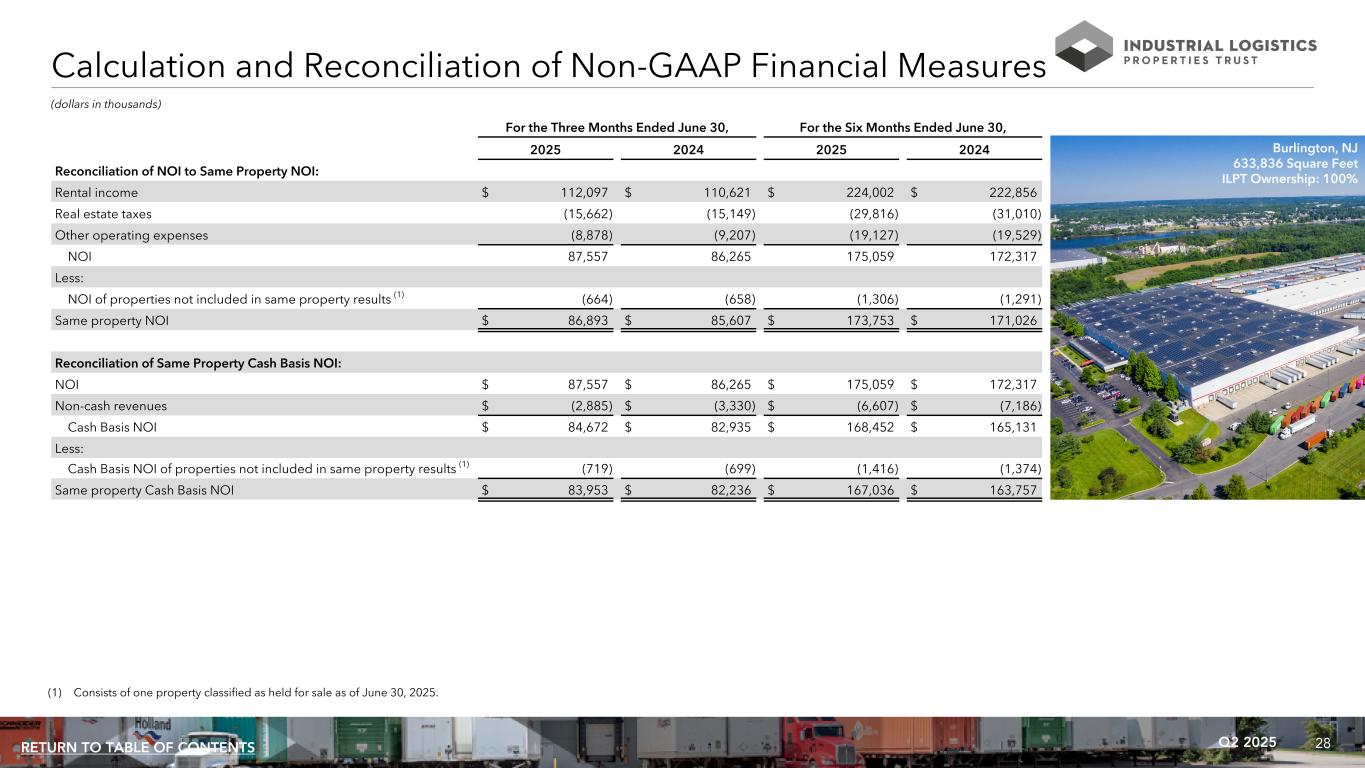Click the Same property Cash Basis NOI label
Viewport: 1365px width, 768px height.
tap(144, 490)
